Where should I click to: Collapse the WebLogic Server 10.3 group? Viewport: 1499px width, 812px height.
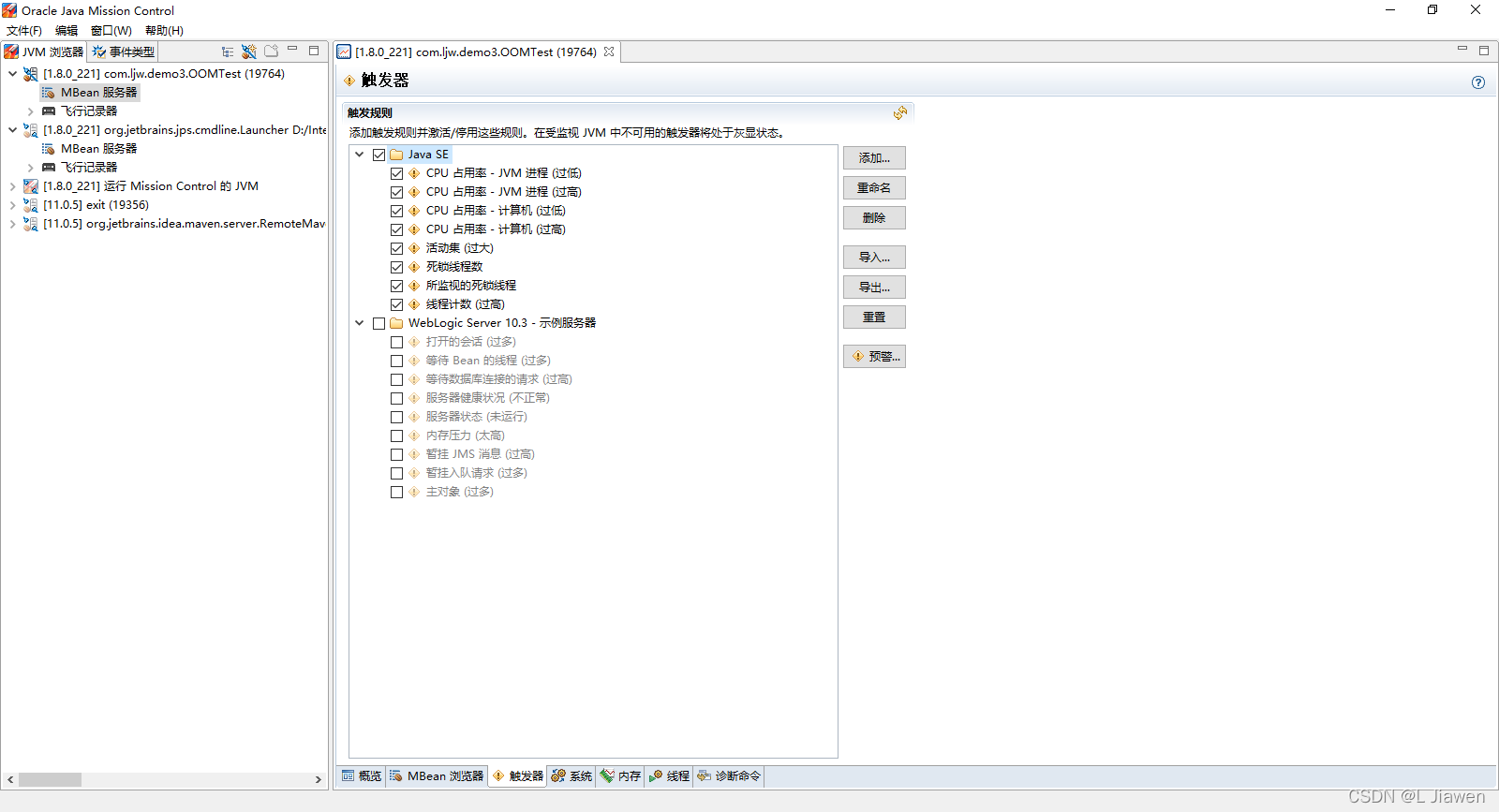click(x=359, y=323)
